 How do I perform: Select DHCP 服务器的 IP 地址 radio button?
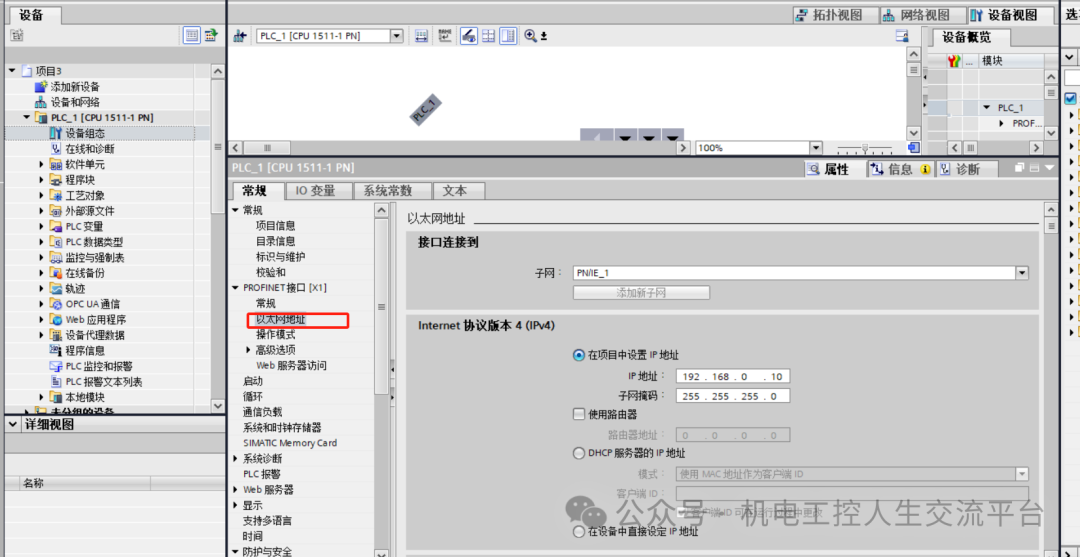pos(579,453)
